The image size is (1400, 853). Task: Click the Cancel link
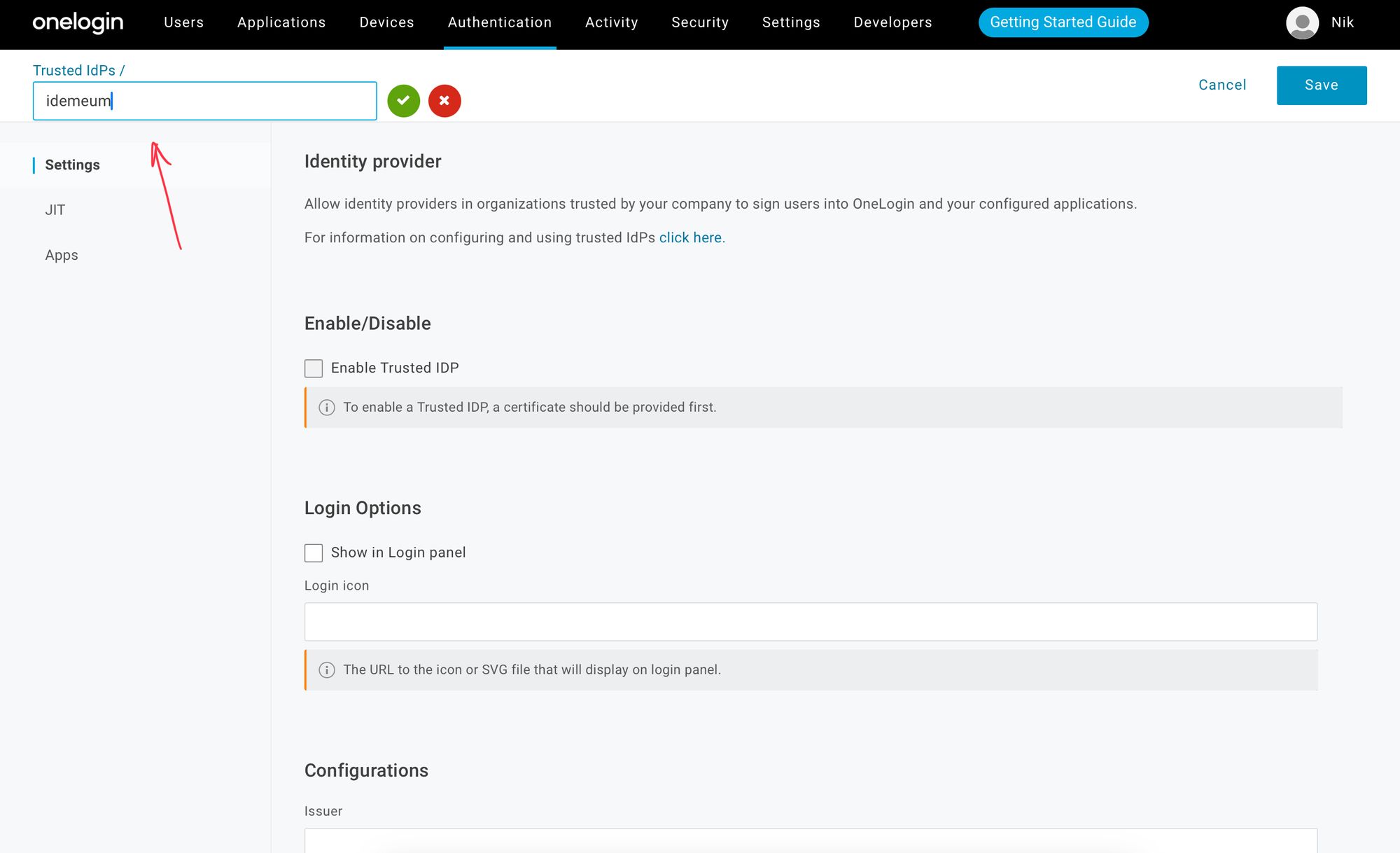pos(1222,85)
